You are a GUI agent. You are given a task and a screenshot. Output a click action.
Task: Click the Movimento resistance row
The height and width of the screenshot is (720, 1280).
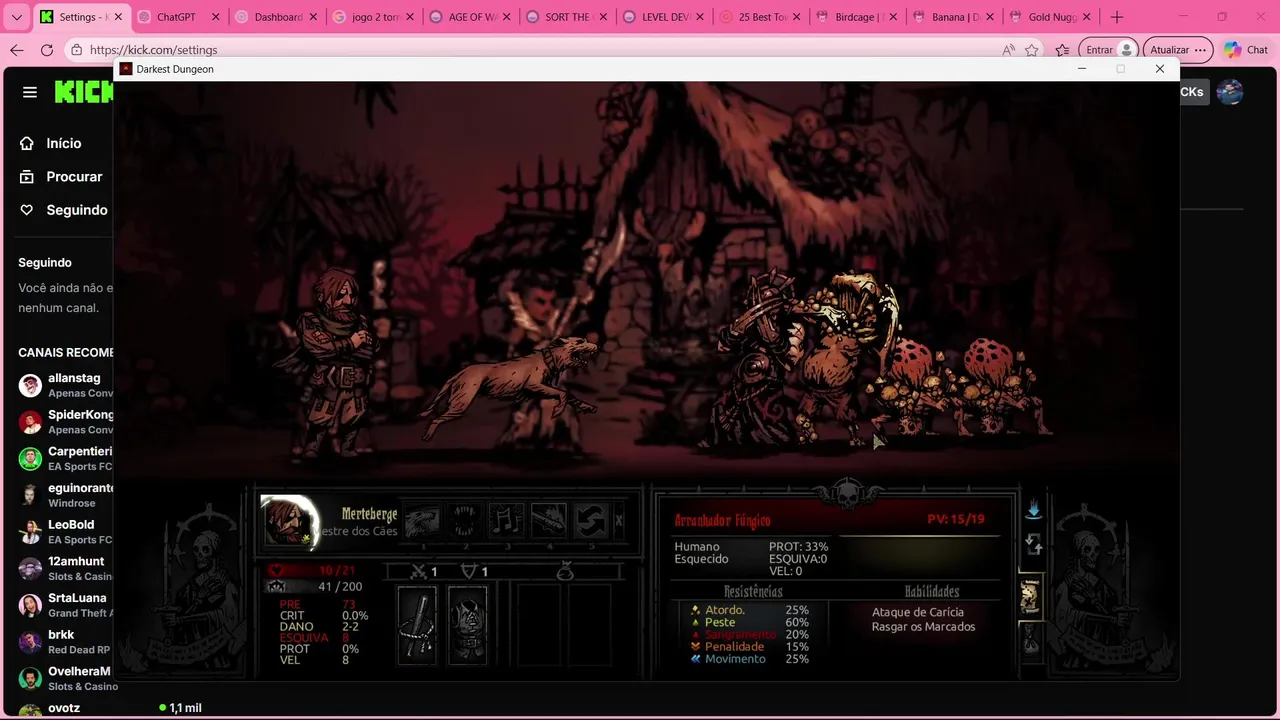(750, 659)
